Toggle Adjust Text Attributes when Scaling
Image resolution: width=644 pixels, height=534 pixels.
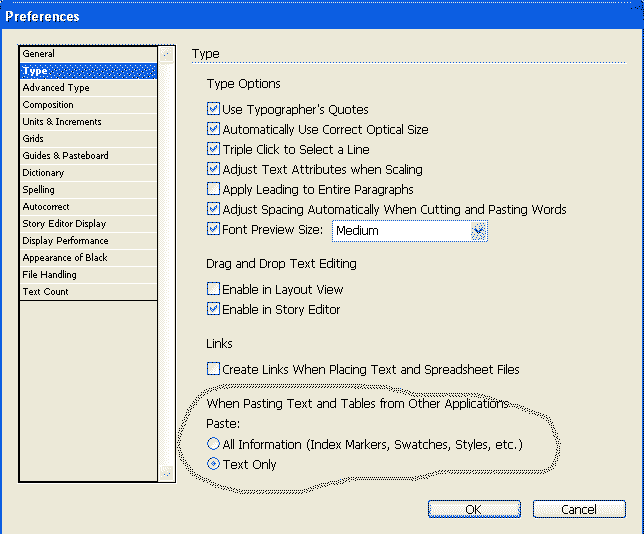pos(213,169)
